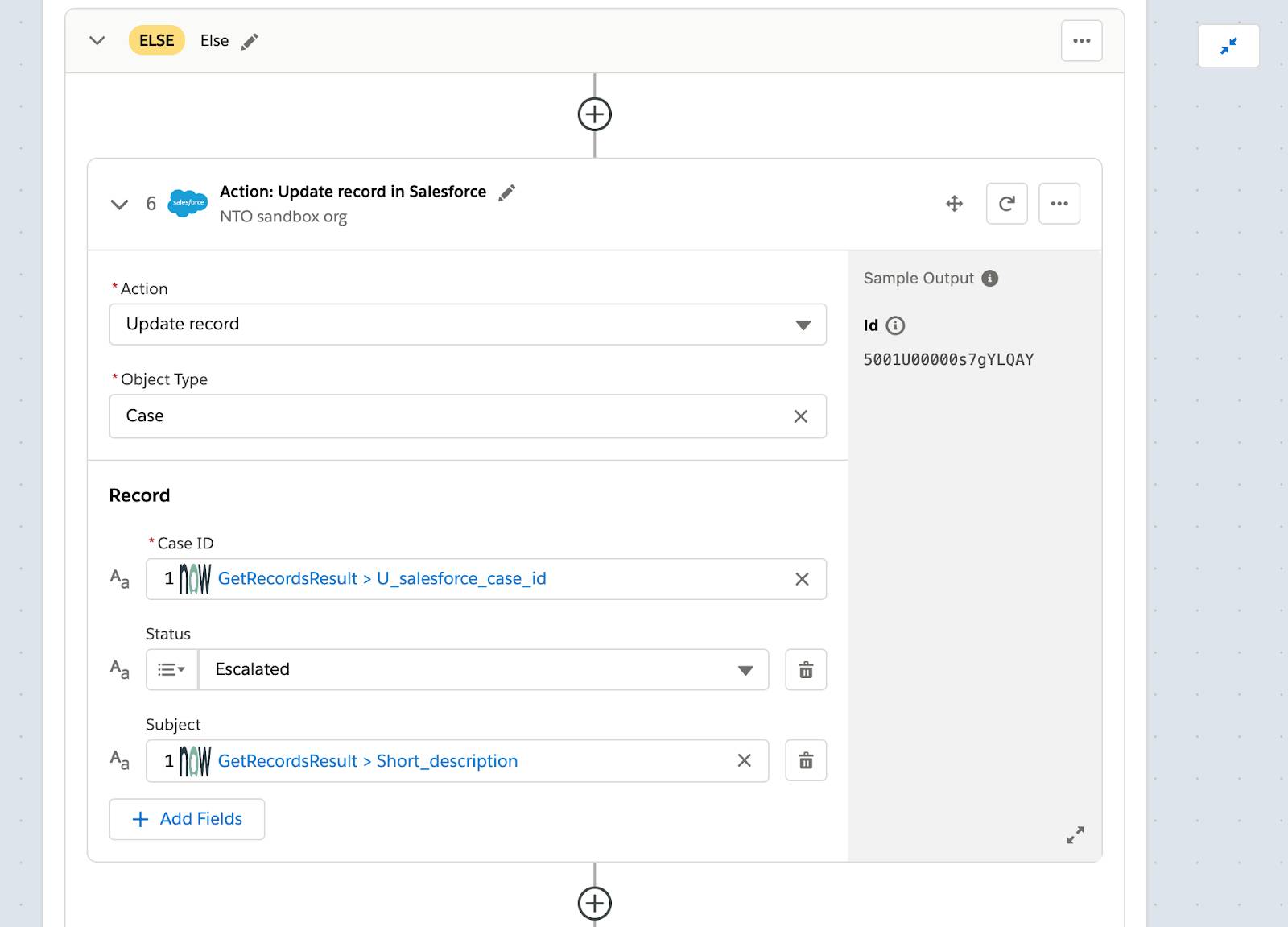Edit the Else branch name pencil icon
This screenshot has height=927, width=1288.
pyautogui.click(x=250, y=41)
